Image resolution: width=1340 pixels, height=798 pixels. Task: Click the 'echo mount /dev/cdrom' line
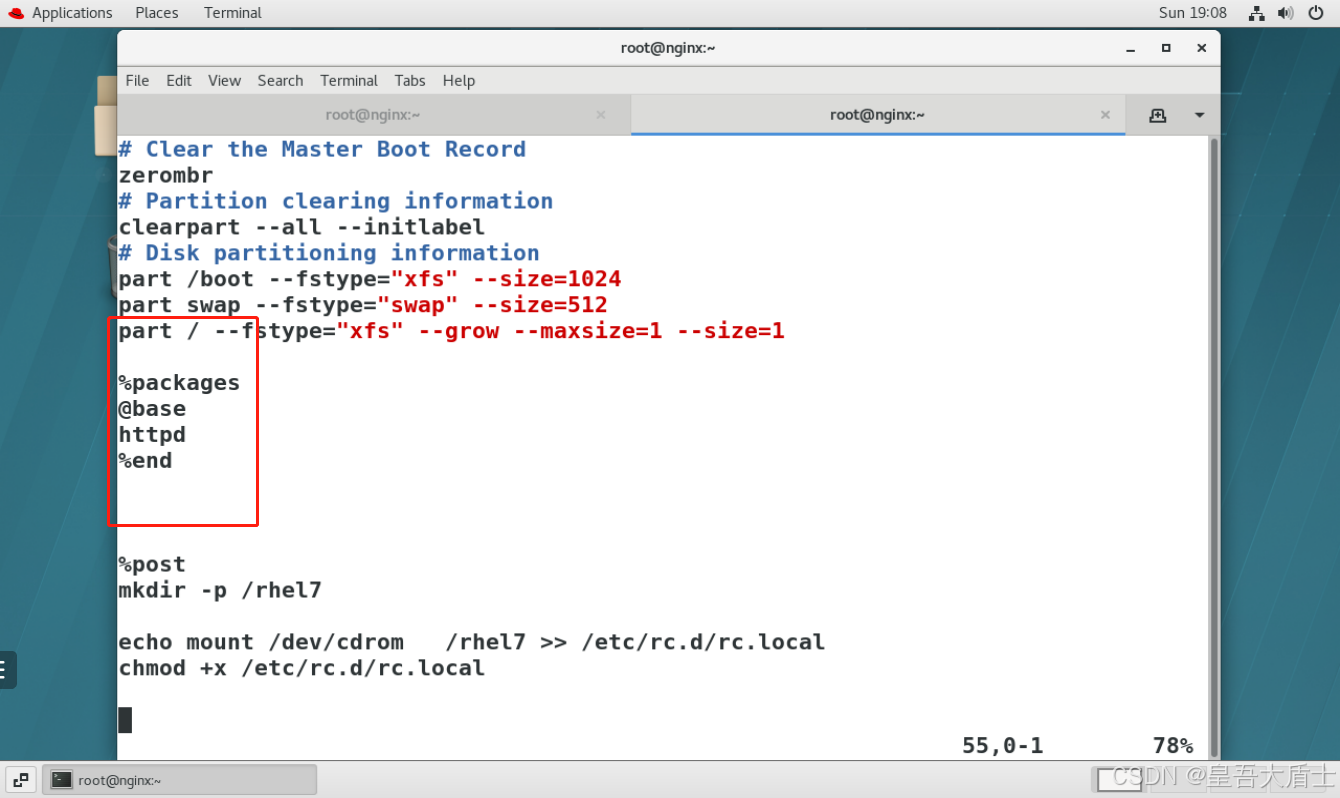coord(472,643)
